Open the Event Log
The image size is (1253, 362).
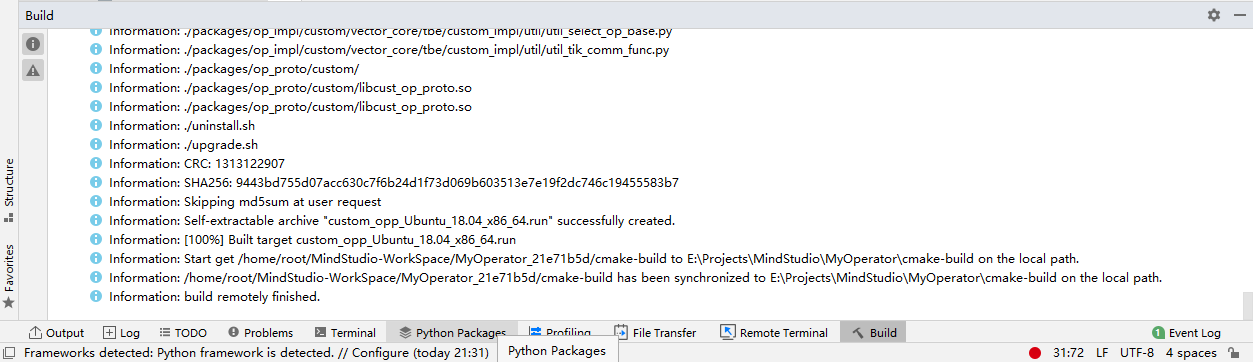[x=1187, y=333]
